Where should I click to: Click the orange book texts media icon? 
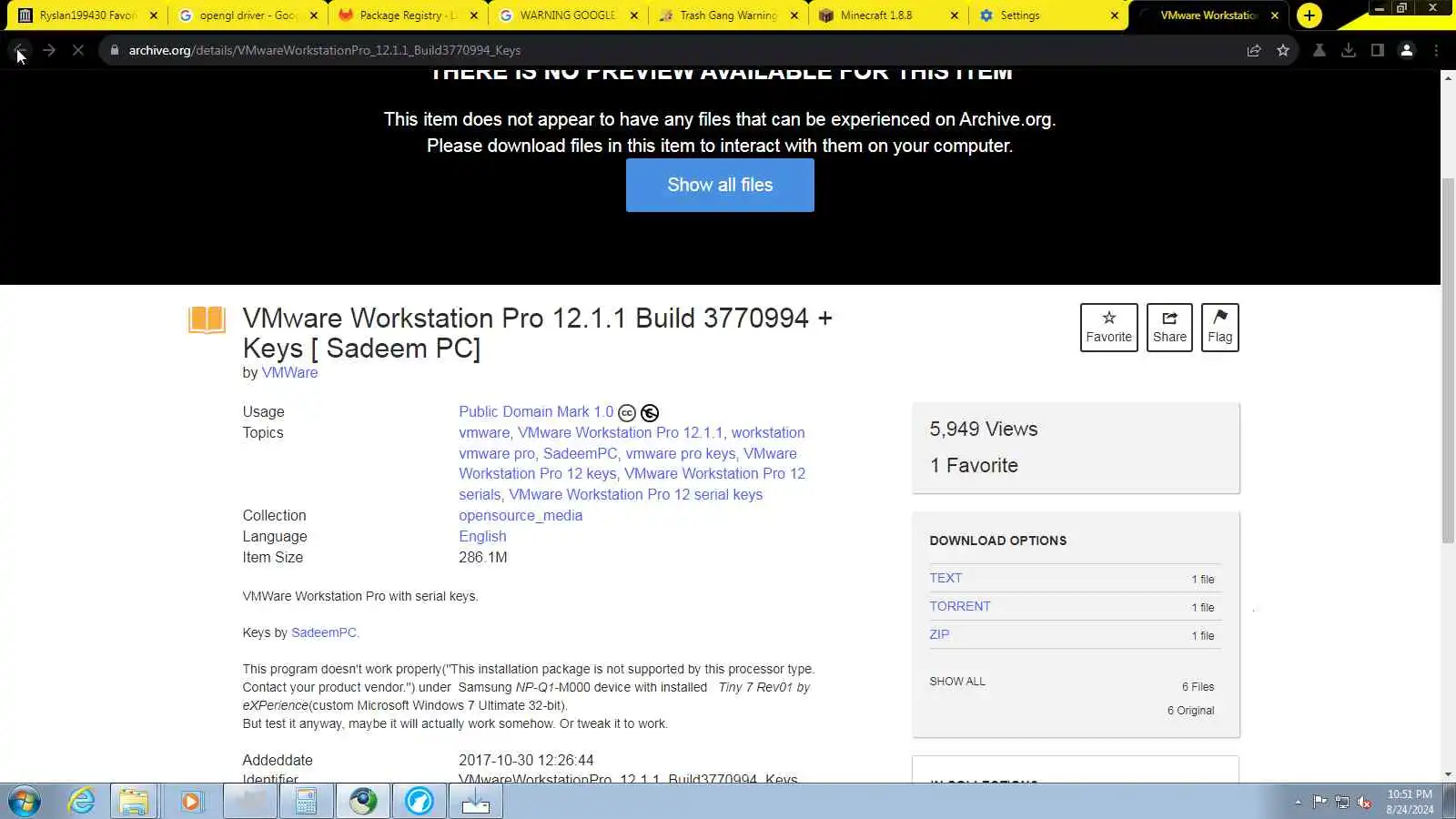pos(207,320)
